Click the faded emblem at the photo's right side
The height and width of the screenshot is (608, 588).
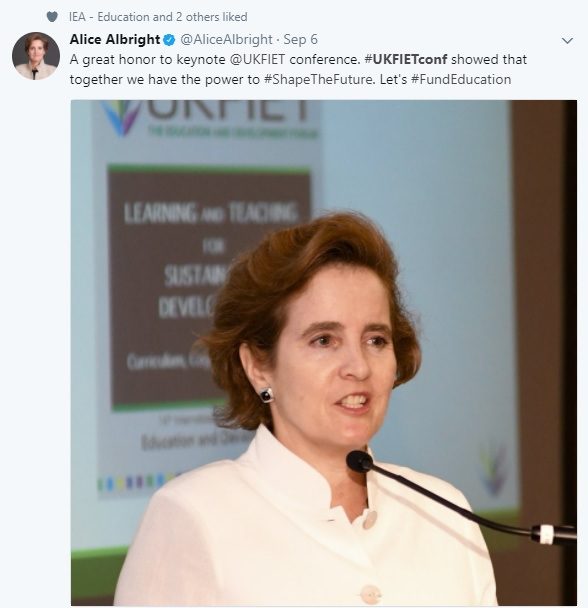click(x=493, y=470)
